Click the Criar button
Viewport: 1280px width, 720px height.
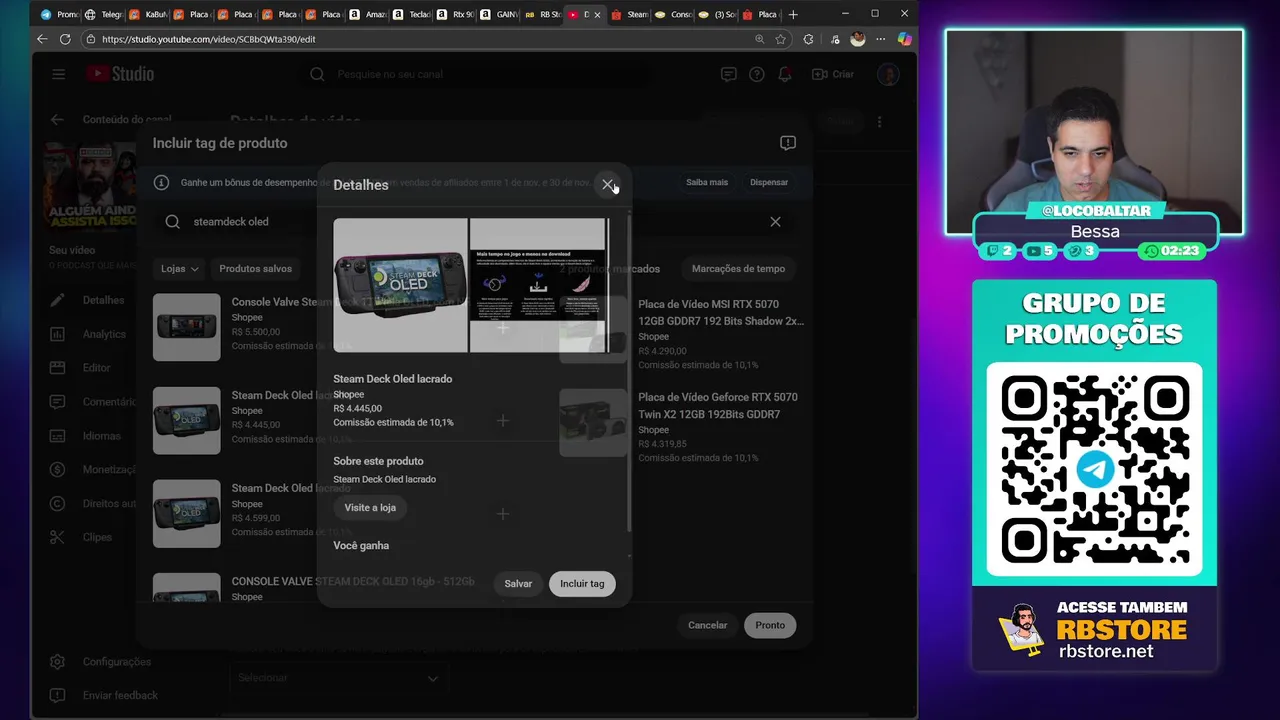[x=833, y=74]
